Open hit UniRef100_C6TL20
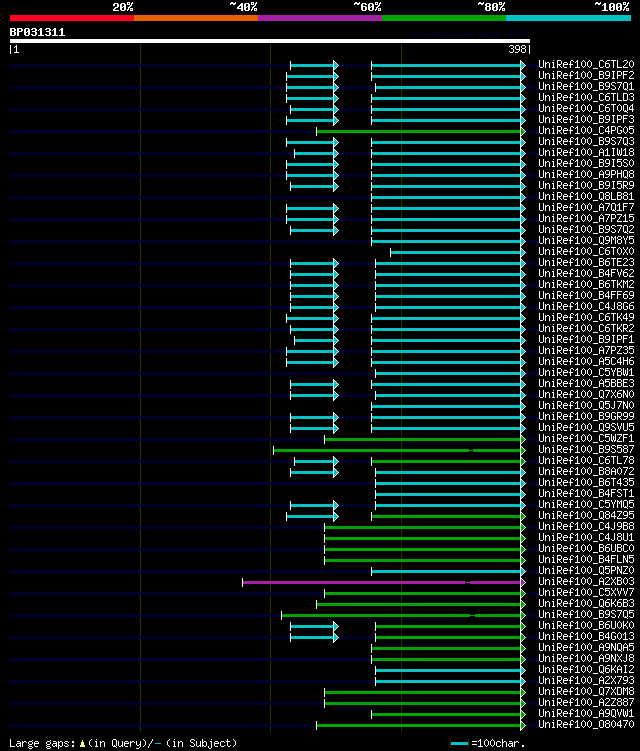This screenshot has height=751, width=640. pyautogui.click(x=586, y=64)
